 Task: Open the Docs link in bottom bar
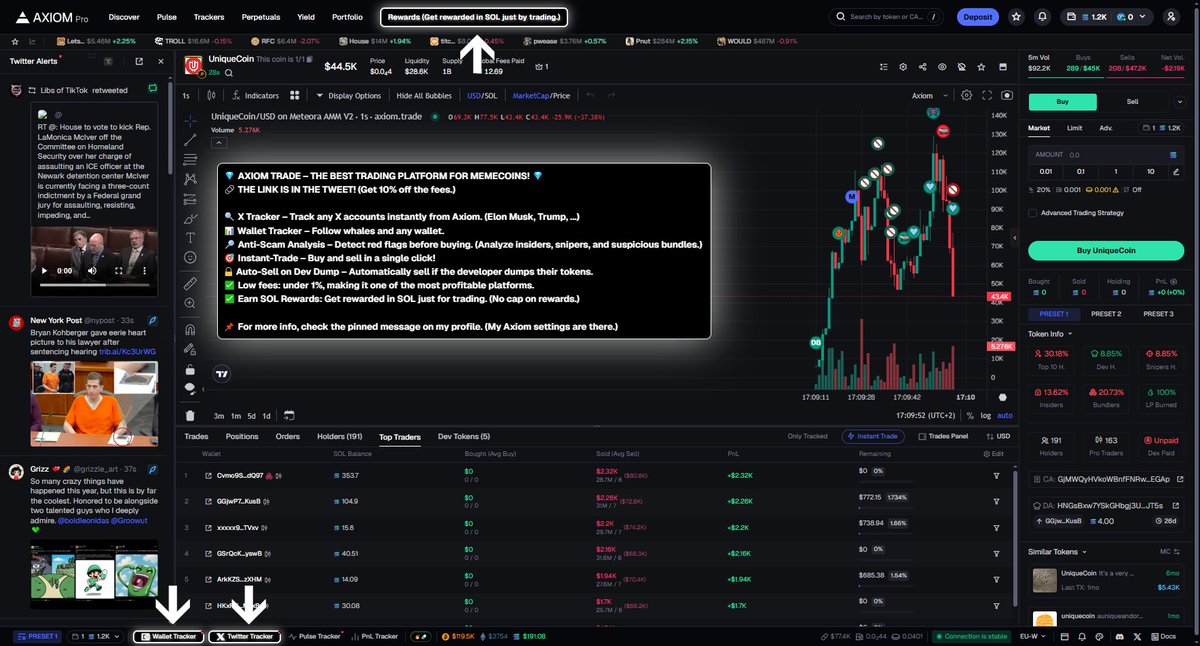[x=1163, y=636]
